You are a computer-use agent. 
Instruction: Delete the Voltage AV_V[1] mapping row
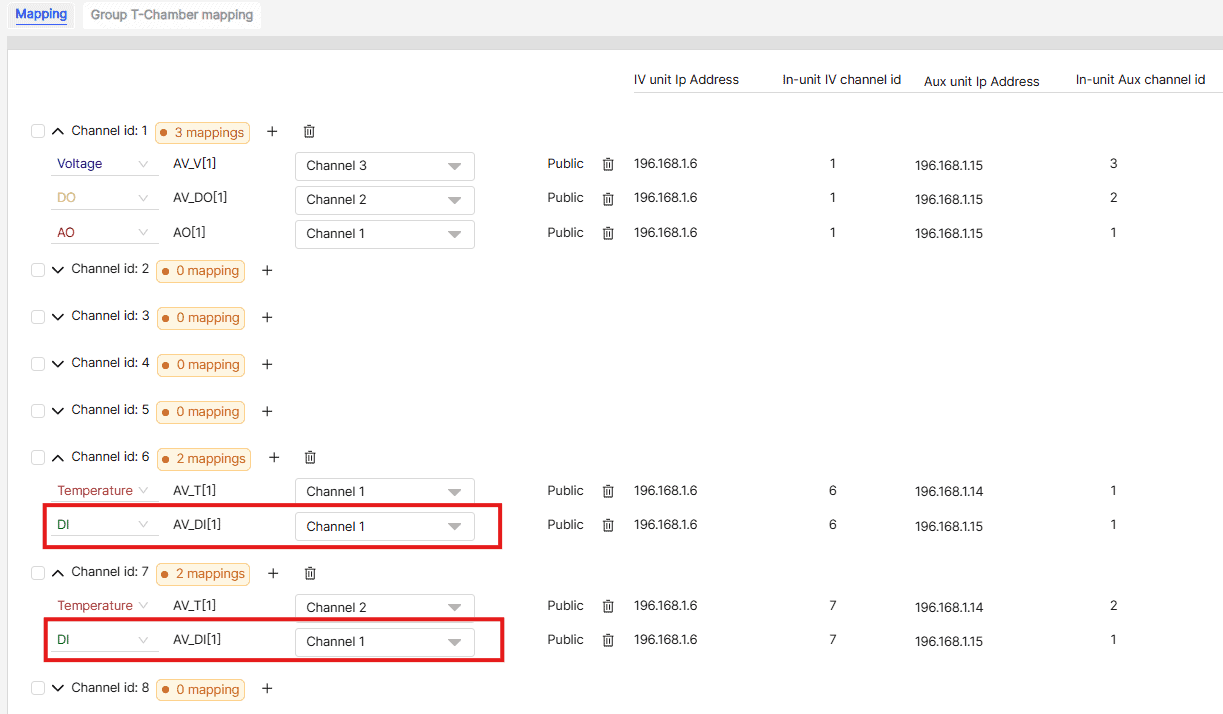608,163
